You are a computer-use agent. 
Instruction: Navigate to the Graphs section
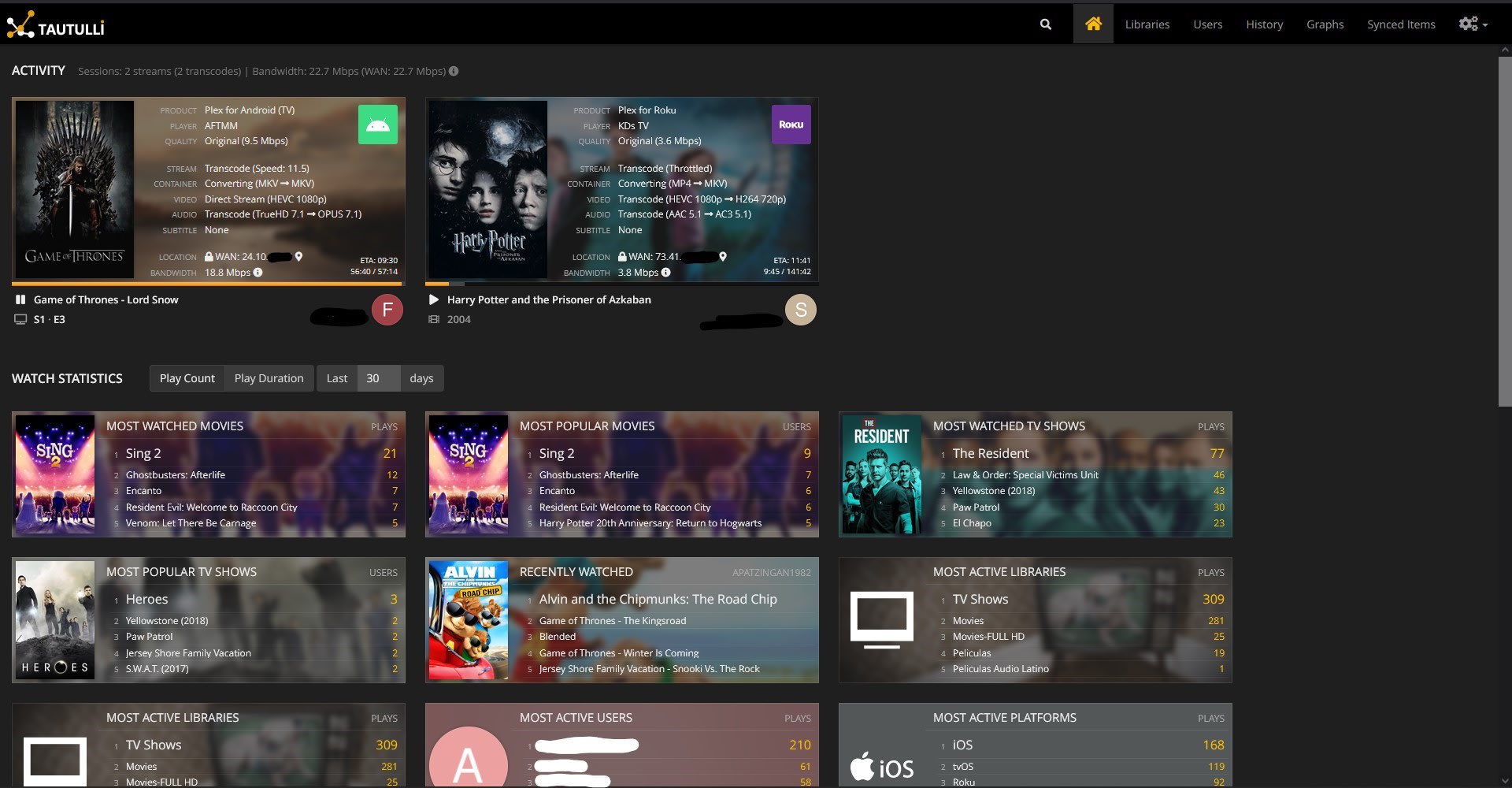[1325, 24]
